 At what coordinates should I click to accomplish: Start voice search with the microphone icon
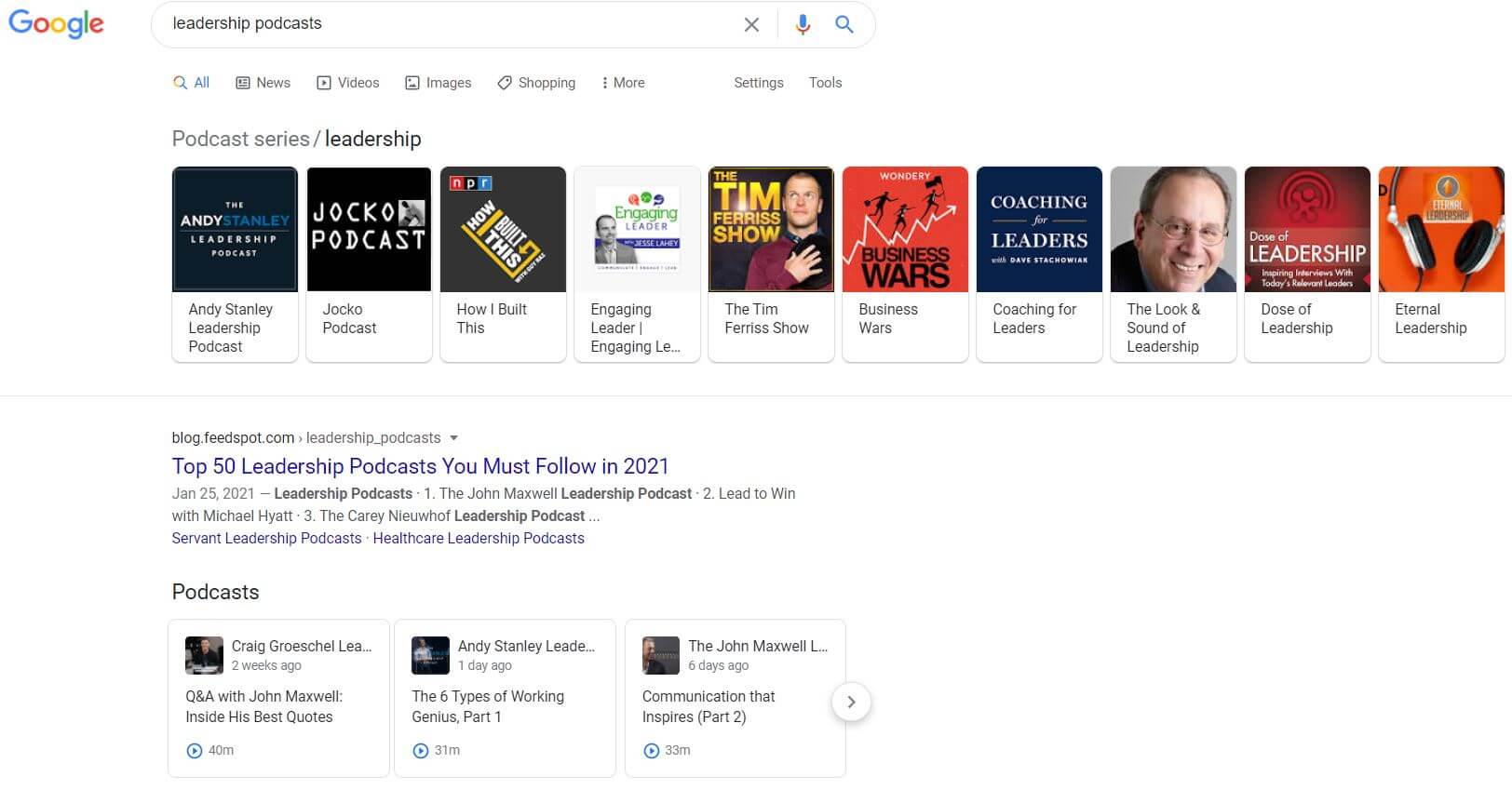(803, 24)
